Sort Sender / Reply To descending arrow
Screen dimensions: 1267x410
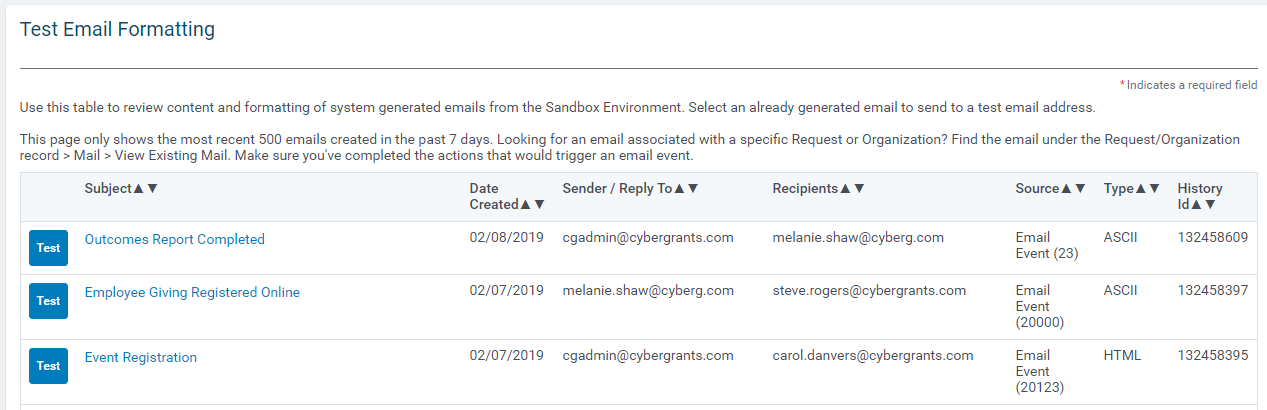(x=692, y=188)
